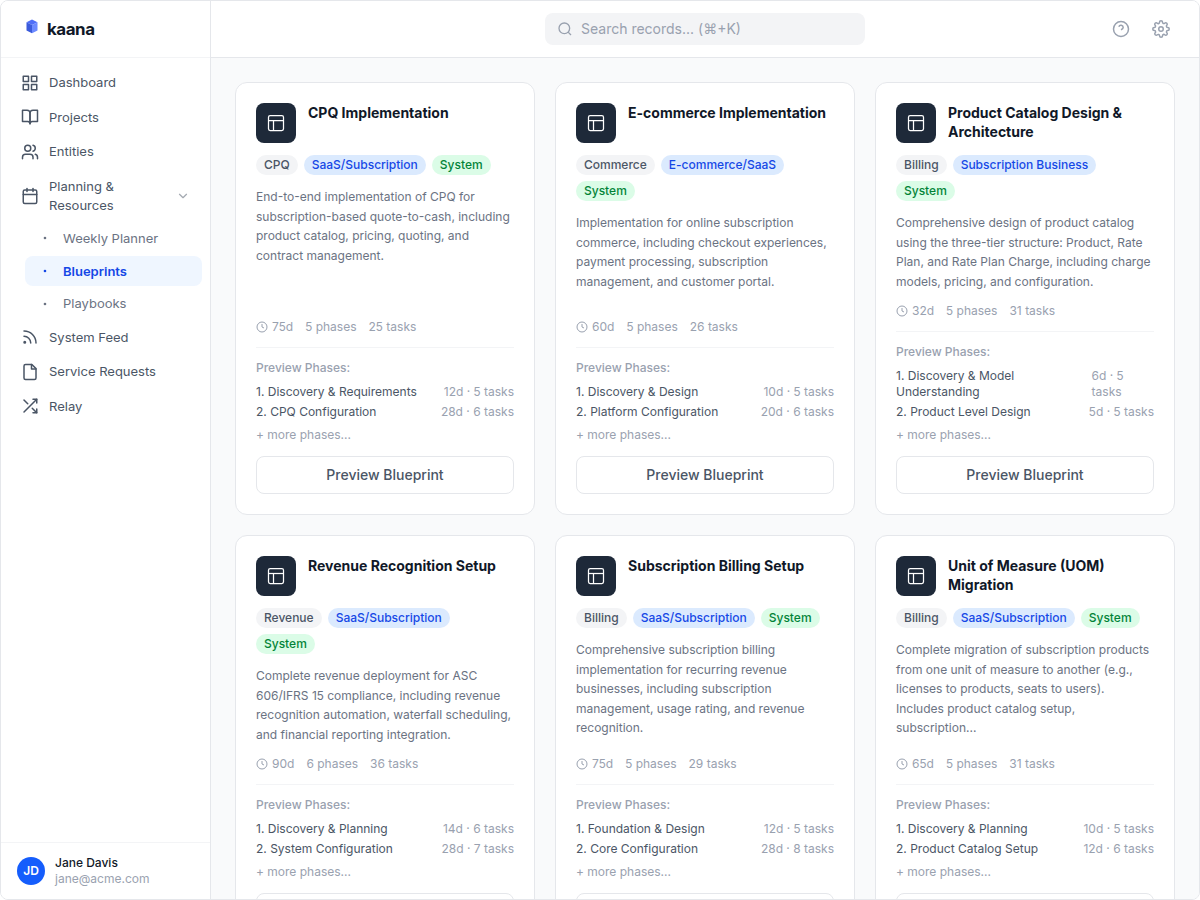Click the search records field
Screen dimensions: 1200x900
[x=704, y=28]
